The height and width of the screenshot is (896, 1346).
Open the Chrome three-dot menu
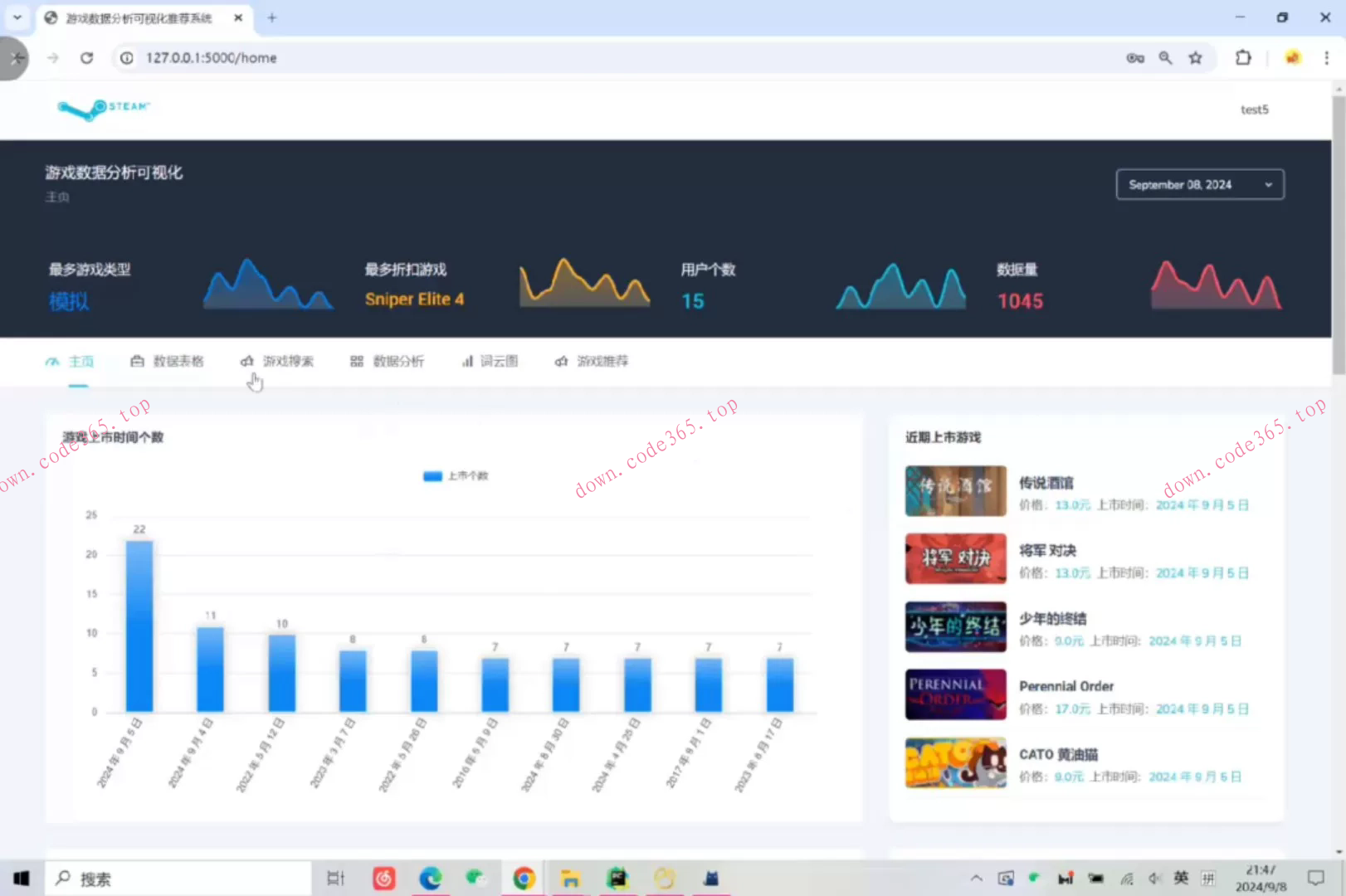coord(1326,58)
